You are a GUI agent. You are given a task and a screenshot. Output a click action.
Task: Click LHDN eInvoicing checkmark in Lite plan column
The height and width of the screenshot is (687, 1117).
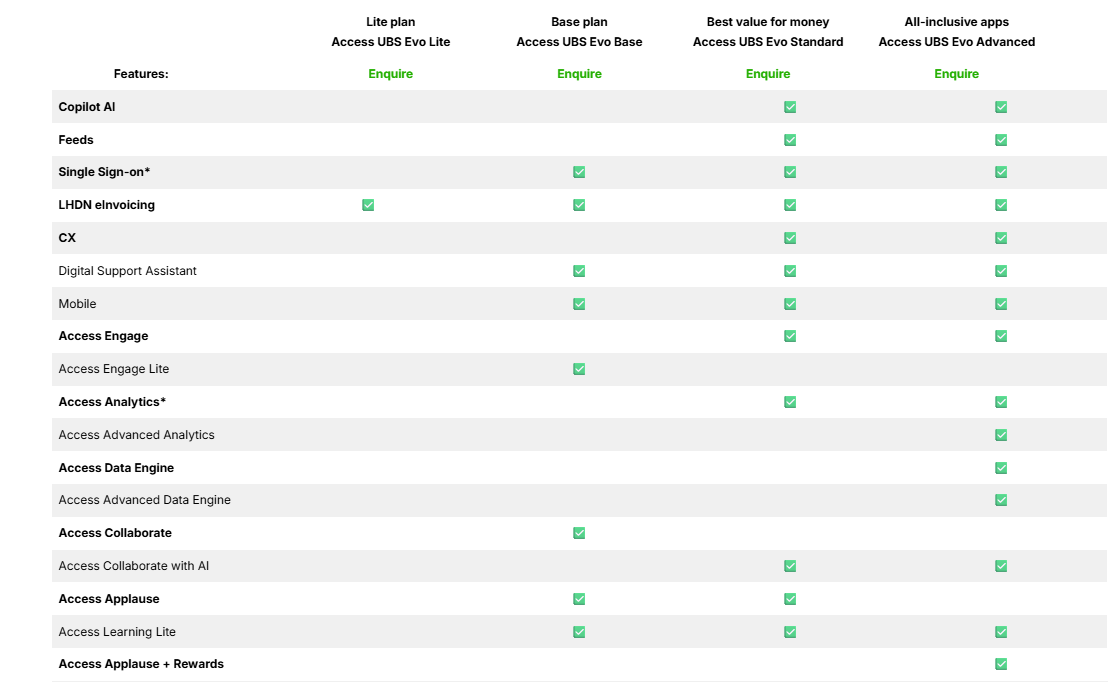tap(368, 205)
